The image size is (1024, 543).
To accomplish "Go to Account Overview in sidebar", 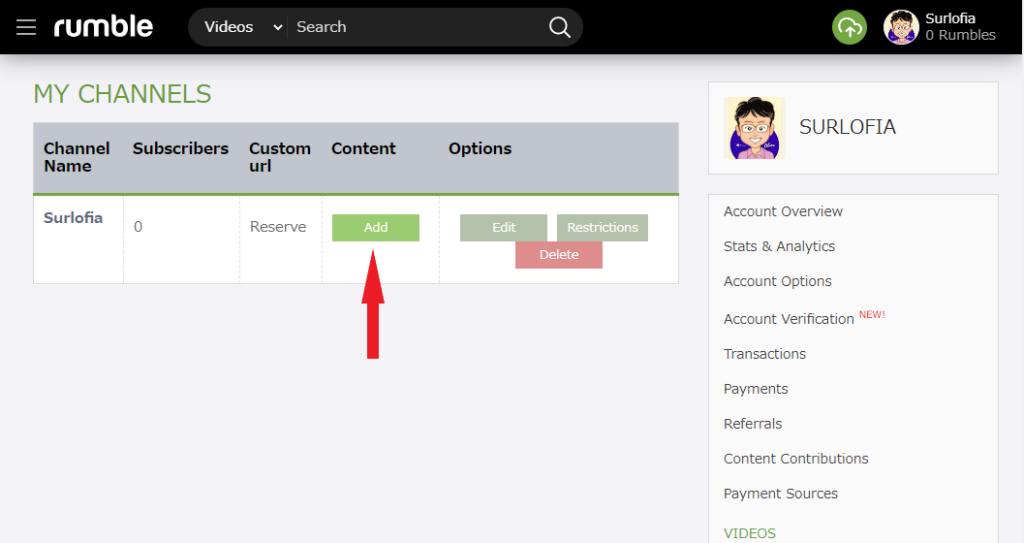I will pos(783,211).
